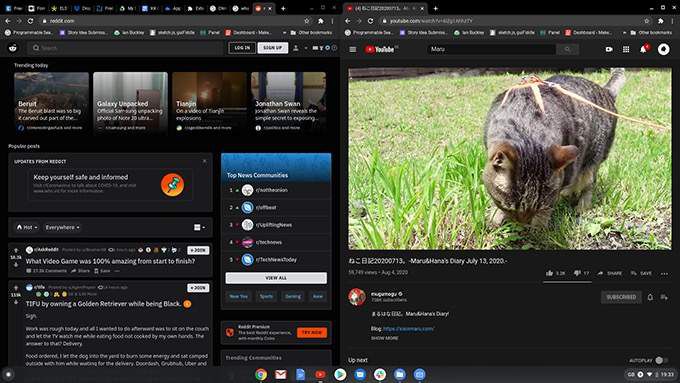Open the blog link in description
The height and width of the screenshot is (383, 680).
click(x=408, y=329)
